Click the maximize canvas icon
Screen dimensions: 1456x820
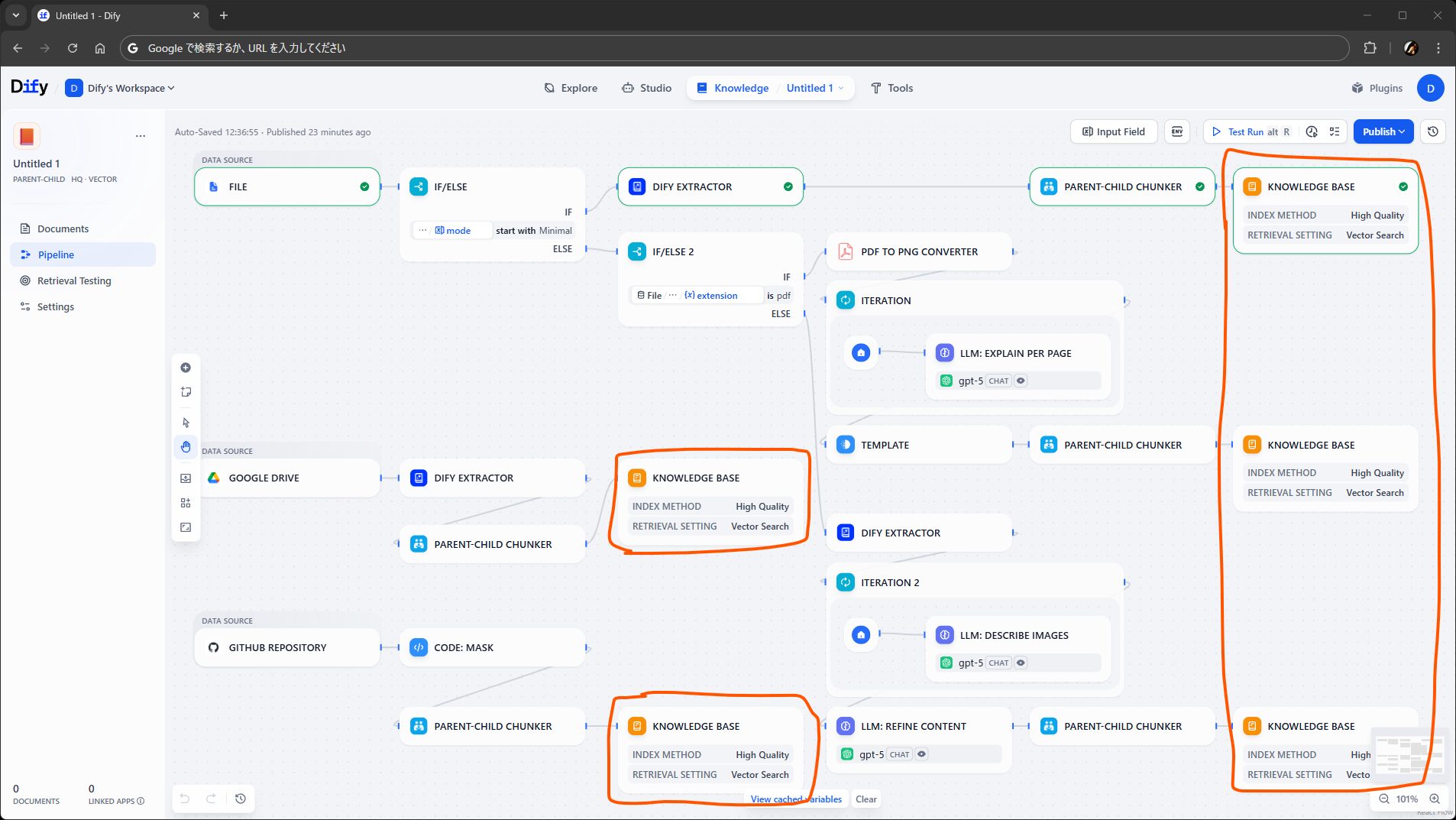tap(186, 527)
